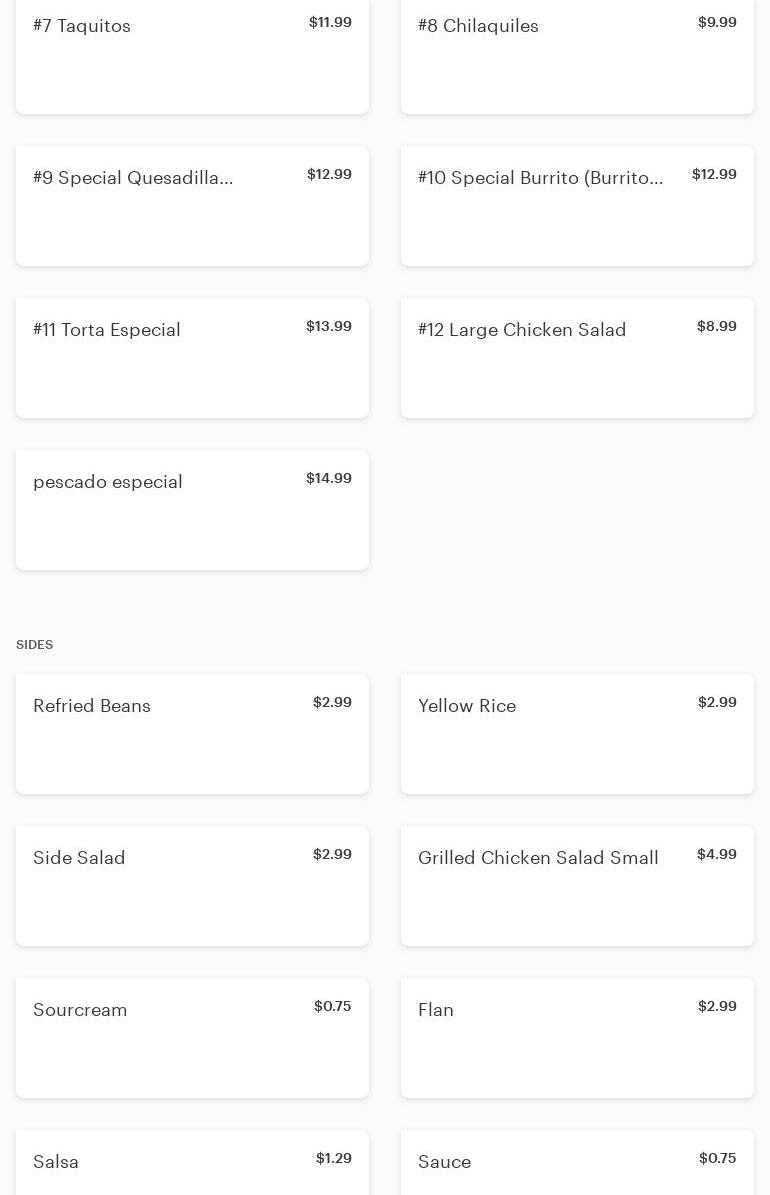Image resolution: width=770 pixels, height=1195 pixels.
Task: Open #10 Special Burrito item
Action: [x=577, y=206]
